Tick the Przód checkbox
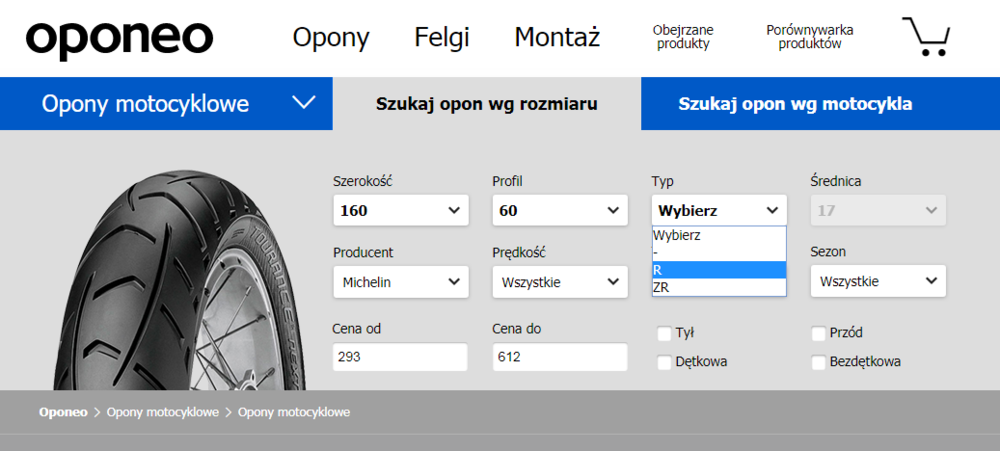The height and width of the screenshot is (451, 1000). coord(819,334)
